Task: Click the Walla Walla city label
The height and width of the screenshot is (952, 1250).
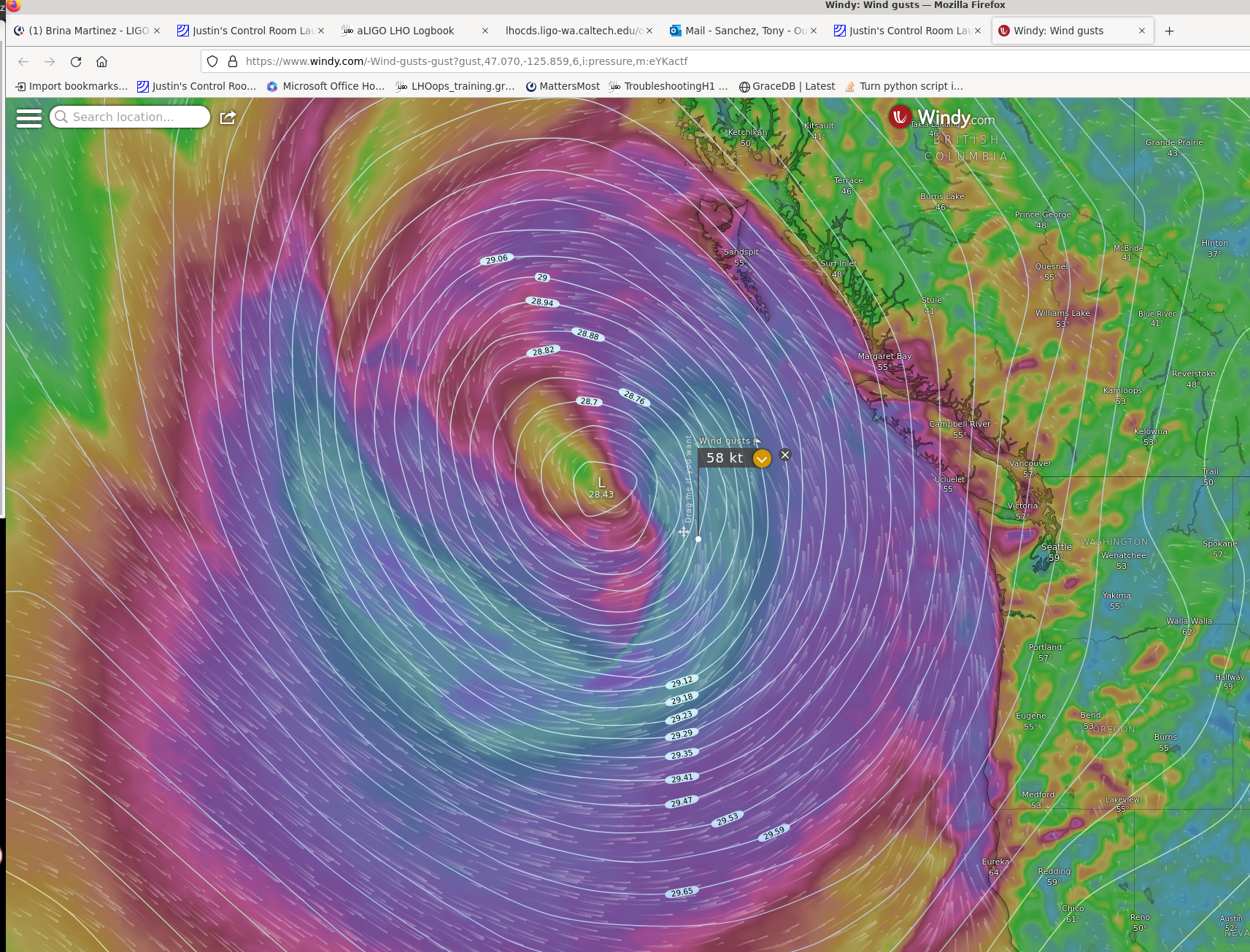Action: [x=1189, y=626]
